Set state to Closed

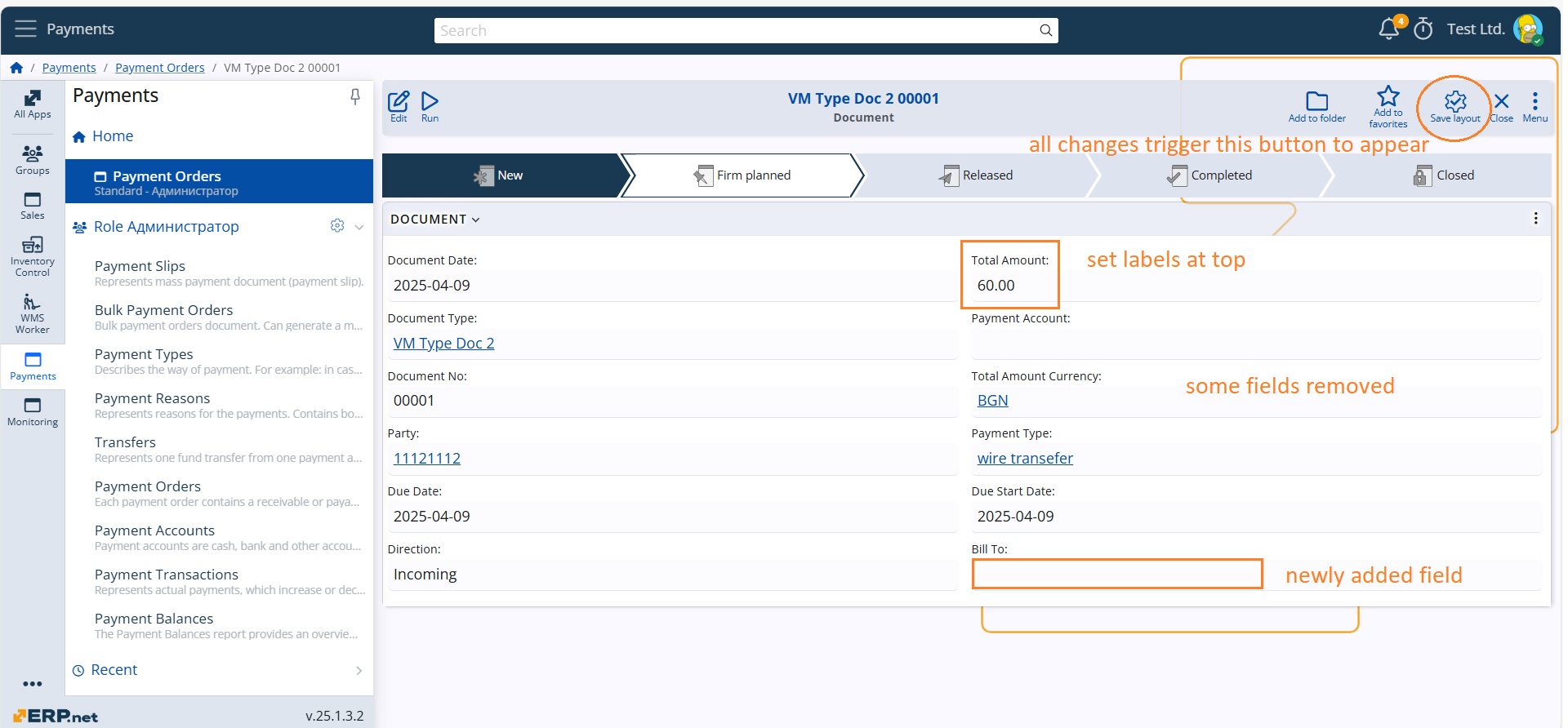pos(1443,175)
